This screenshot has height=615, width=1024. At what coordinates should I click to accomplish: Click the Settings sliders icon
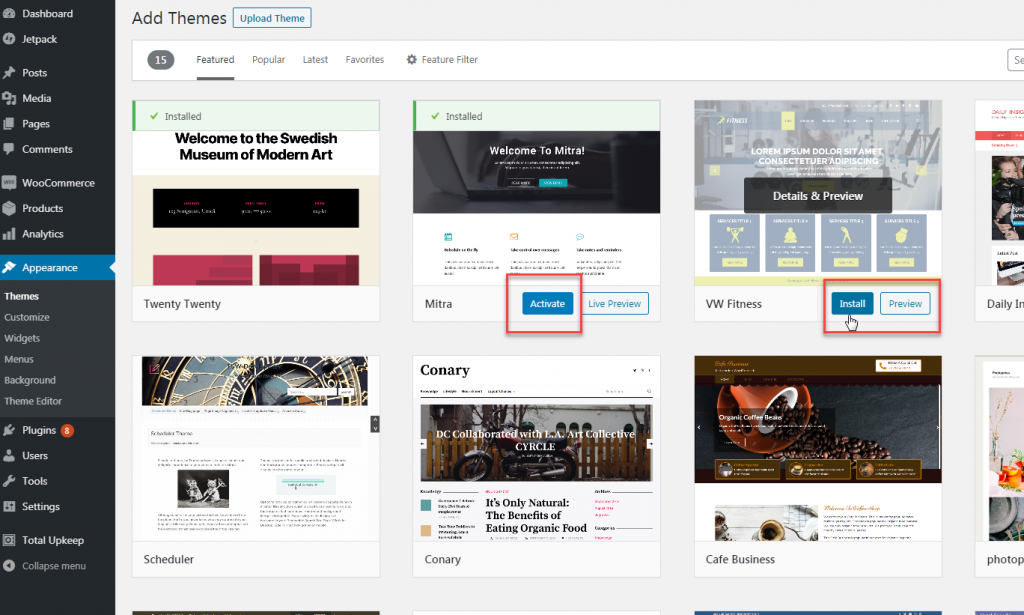(x=8, y=506)
